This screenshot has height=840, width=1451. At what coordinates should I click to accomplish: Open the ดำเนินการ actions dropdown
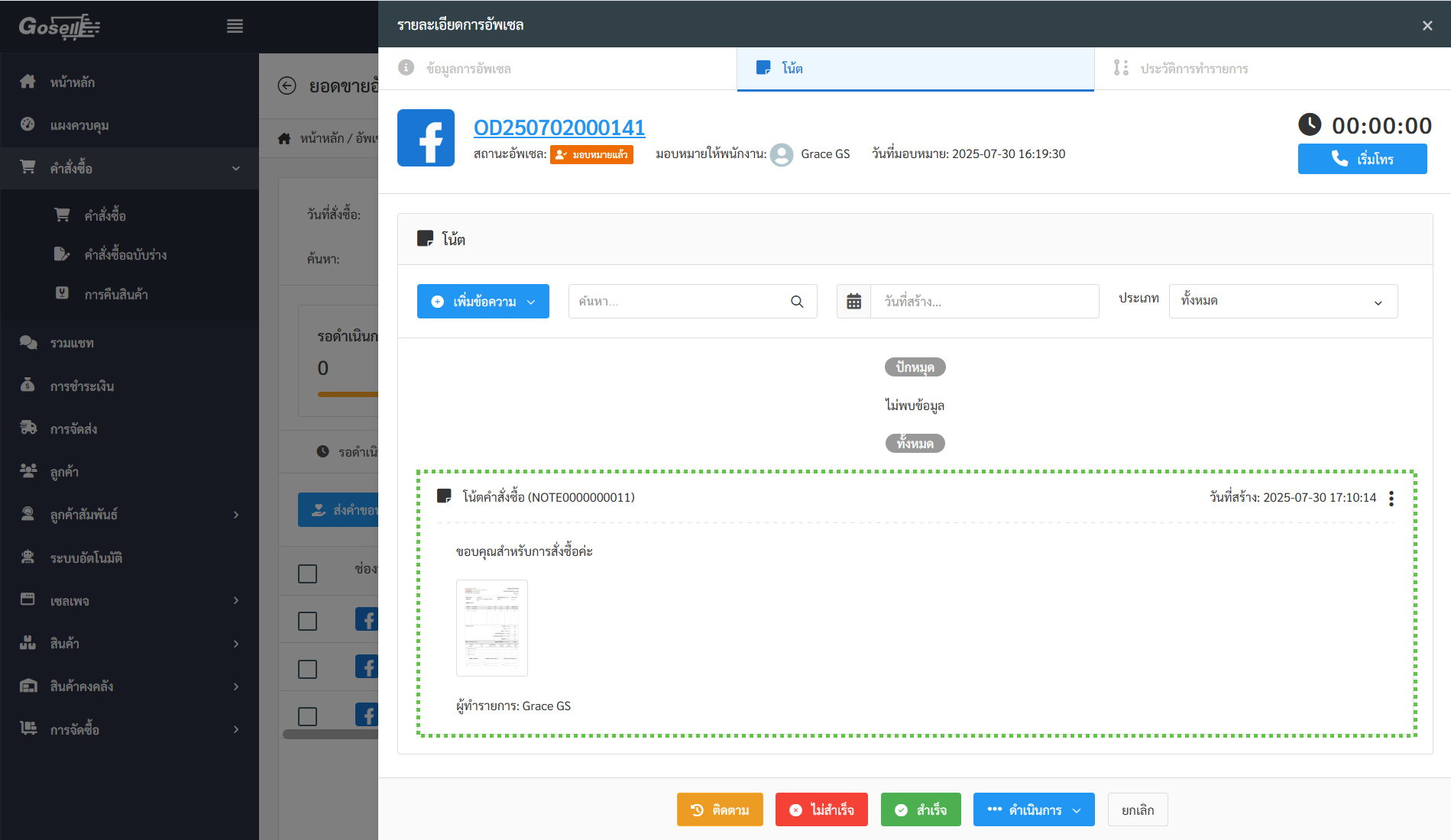click(1034, 809)
